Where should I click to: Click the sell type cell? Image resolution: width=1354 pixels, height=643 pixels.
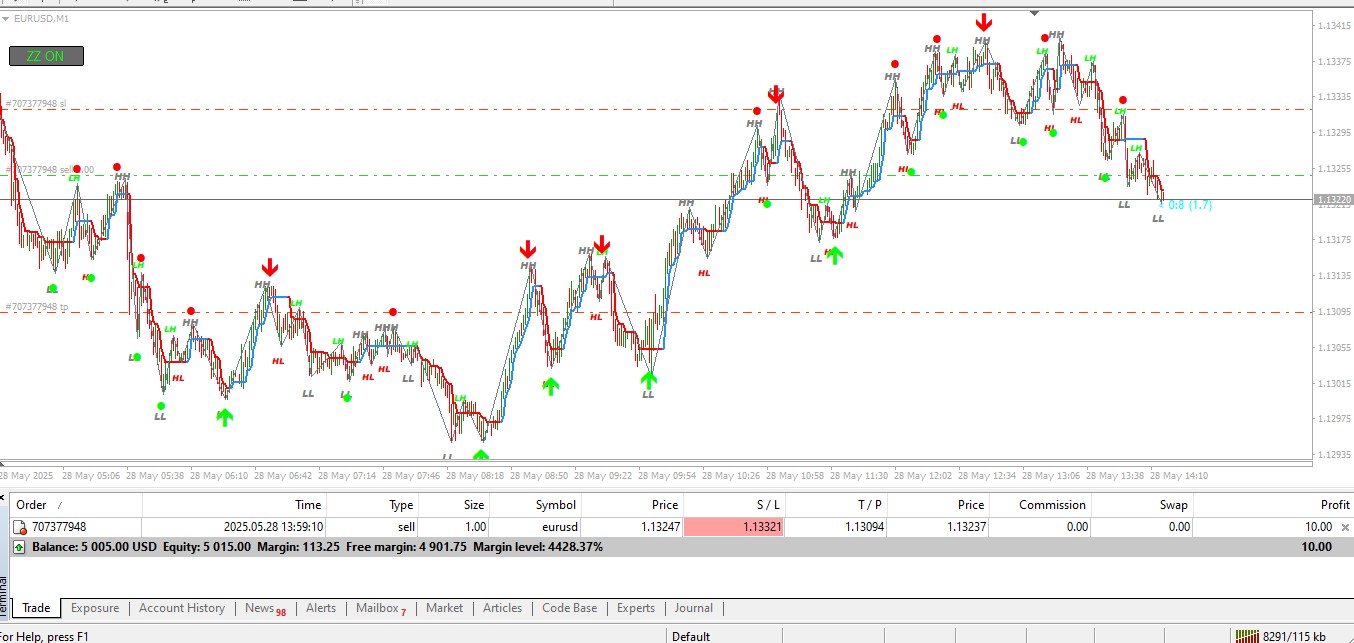click(371, 527)
